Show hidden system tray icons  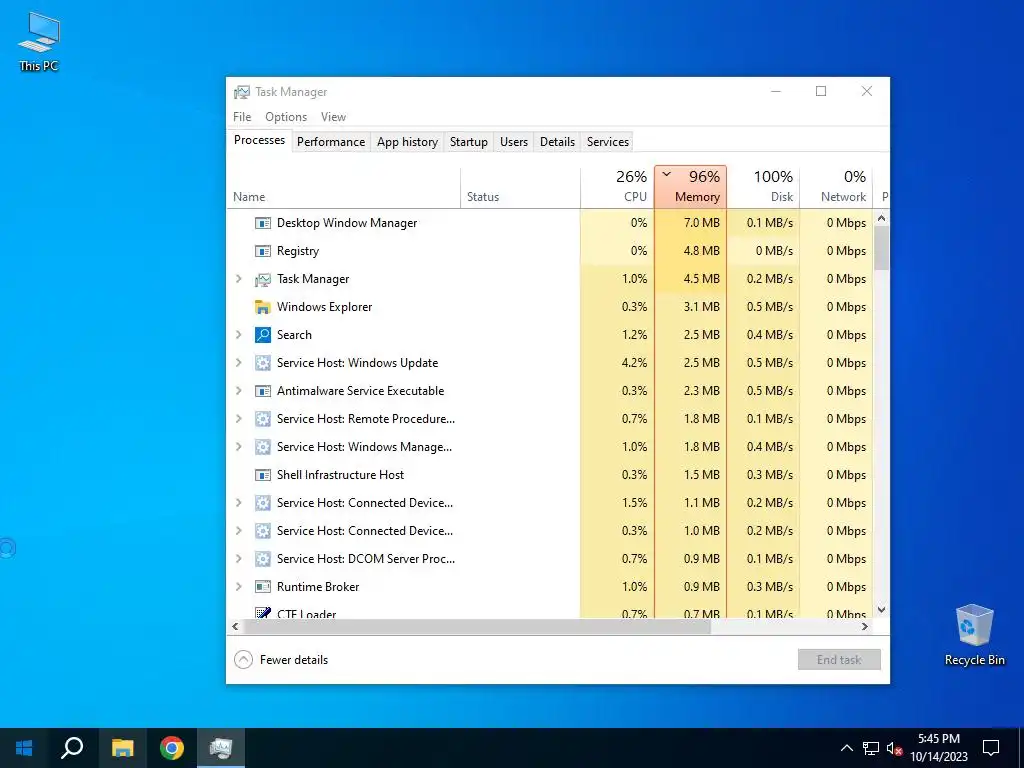846,748
